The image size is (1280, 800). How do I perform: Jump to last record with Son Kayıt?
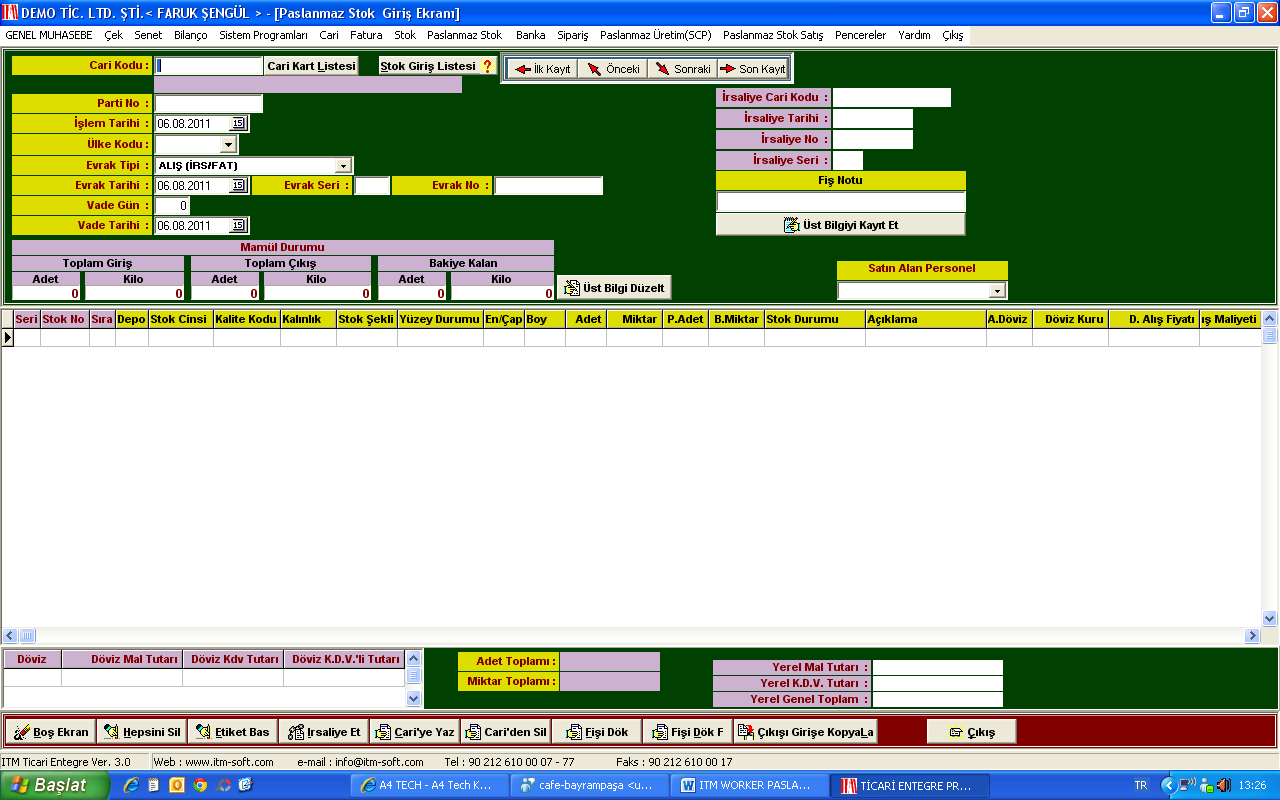coord(752,69)
